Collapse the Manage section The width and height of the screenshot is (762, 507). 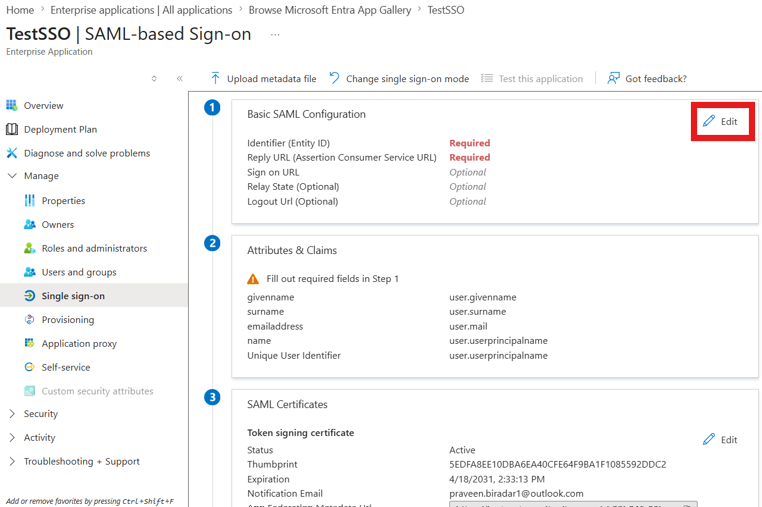(12, 175)
